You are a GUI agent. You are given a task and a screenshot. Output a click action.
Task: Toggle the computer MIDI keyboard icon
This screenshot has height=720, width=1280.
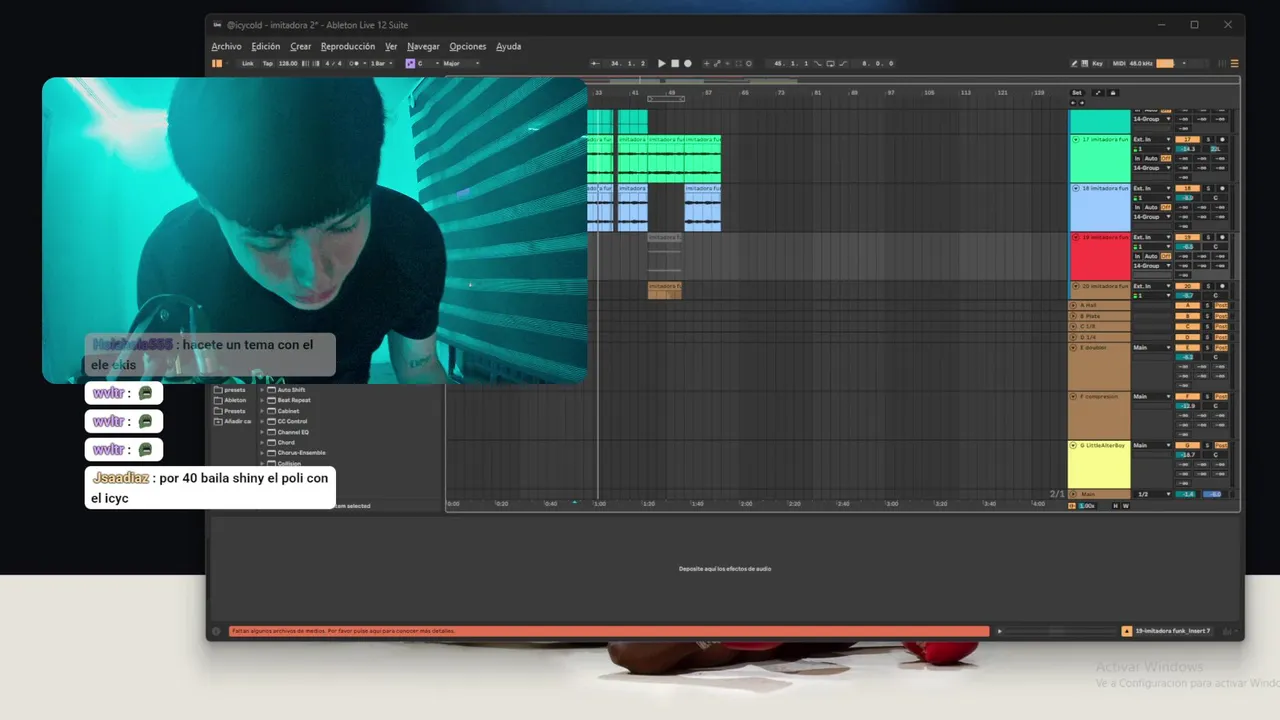pos(1084,63)
